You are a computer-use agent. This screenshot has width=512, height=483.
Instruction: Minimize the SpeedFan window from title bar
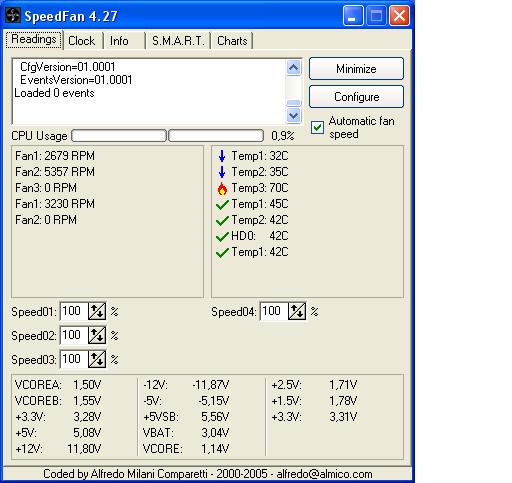[353, 16]
